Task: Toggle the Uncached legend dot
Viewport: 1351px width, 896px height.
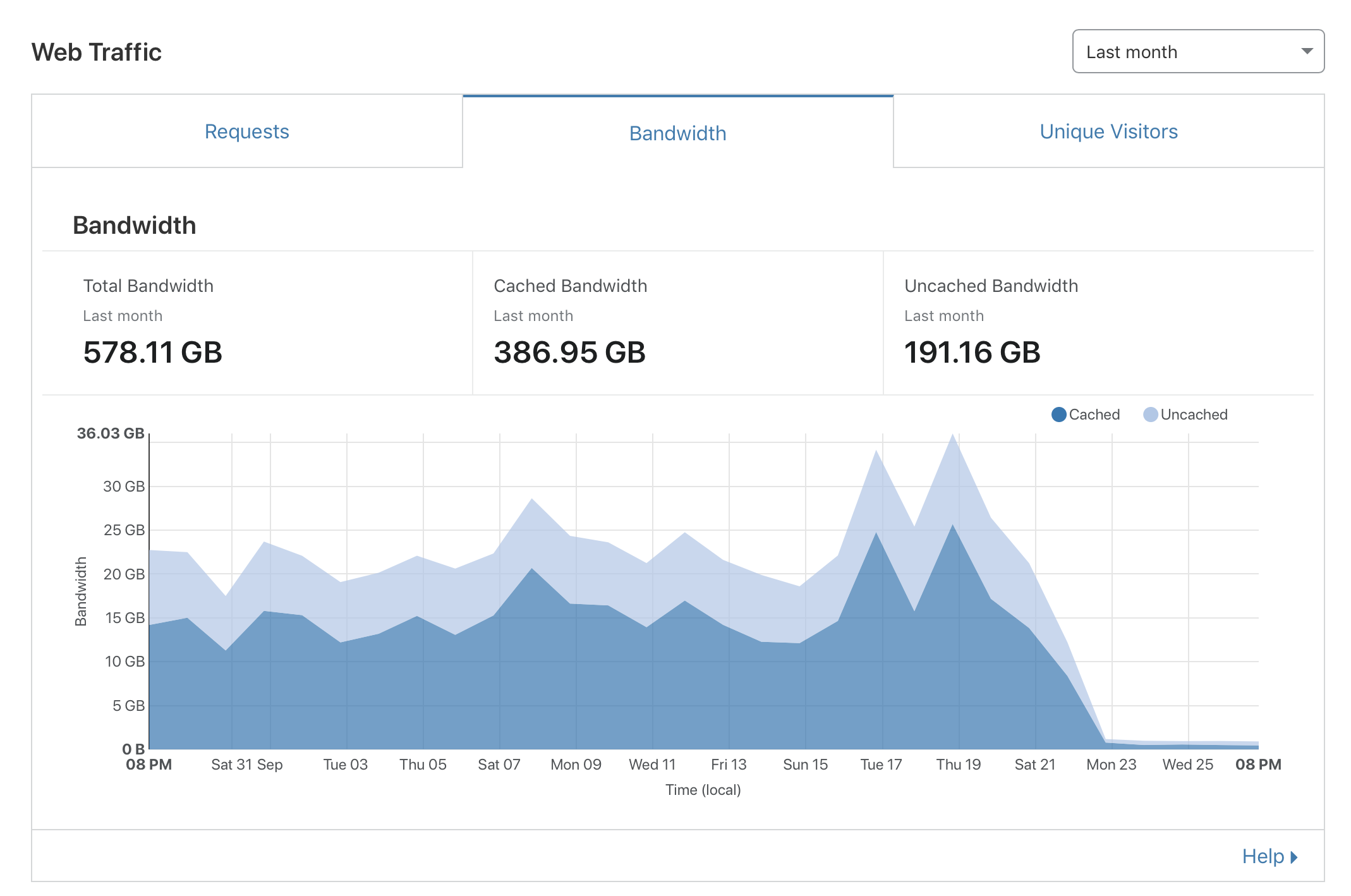Action: click(1150, 415)
